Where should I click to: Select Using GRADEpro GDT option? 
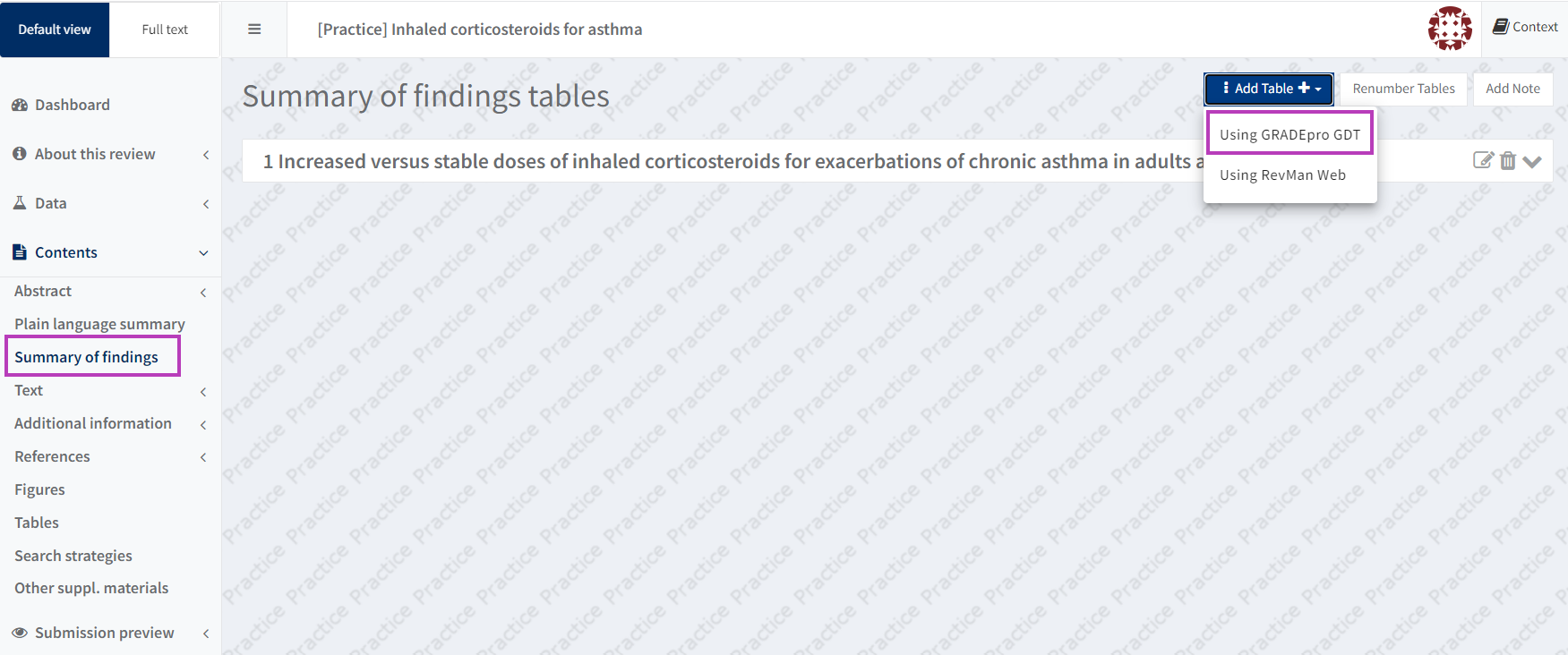tap(1290, 134)
